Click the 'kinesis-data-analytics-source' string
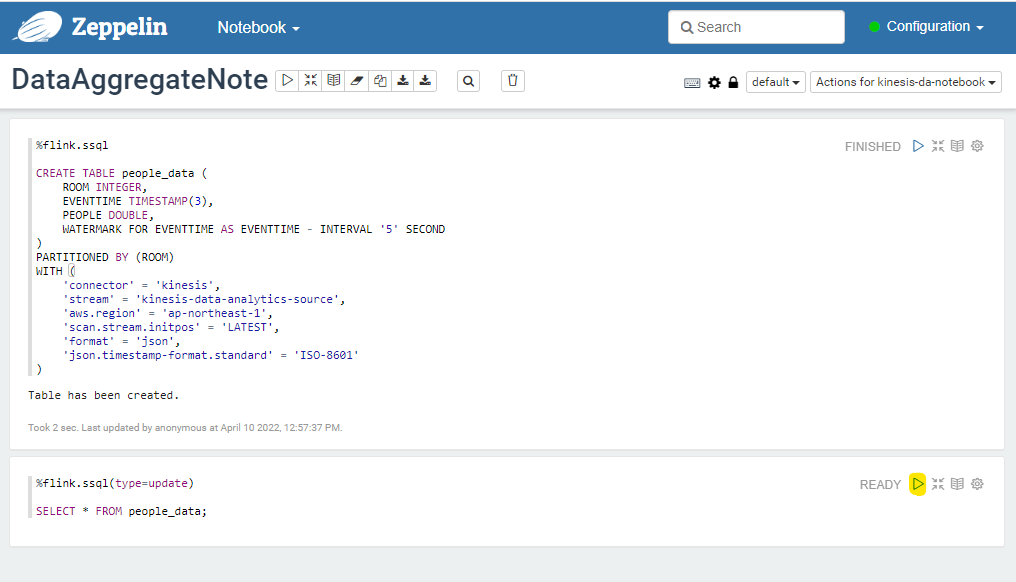 click(x=237, y=299)
